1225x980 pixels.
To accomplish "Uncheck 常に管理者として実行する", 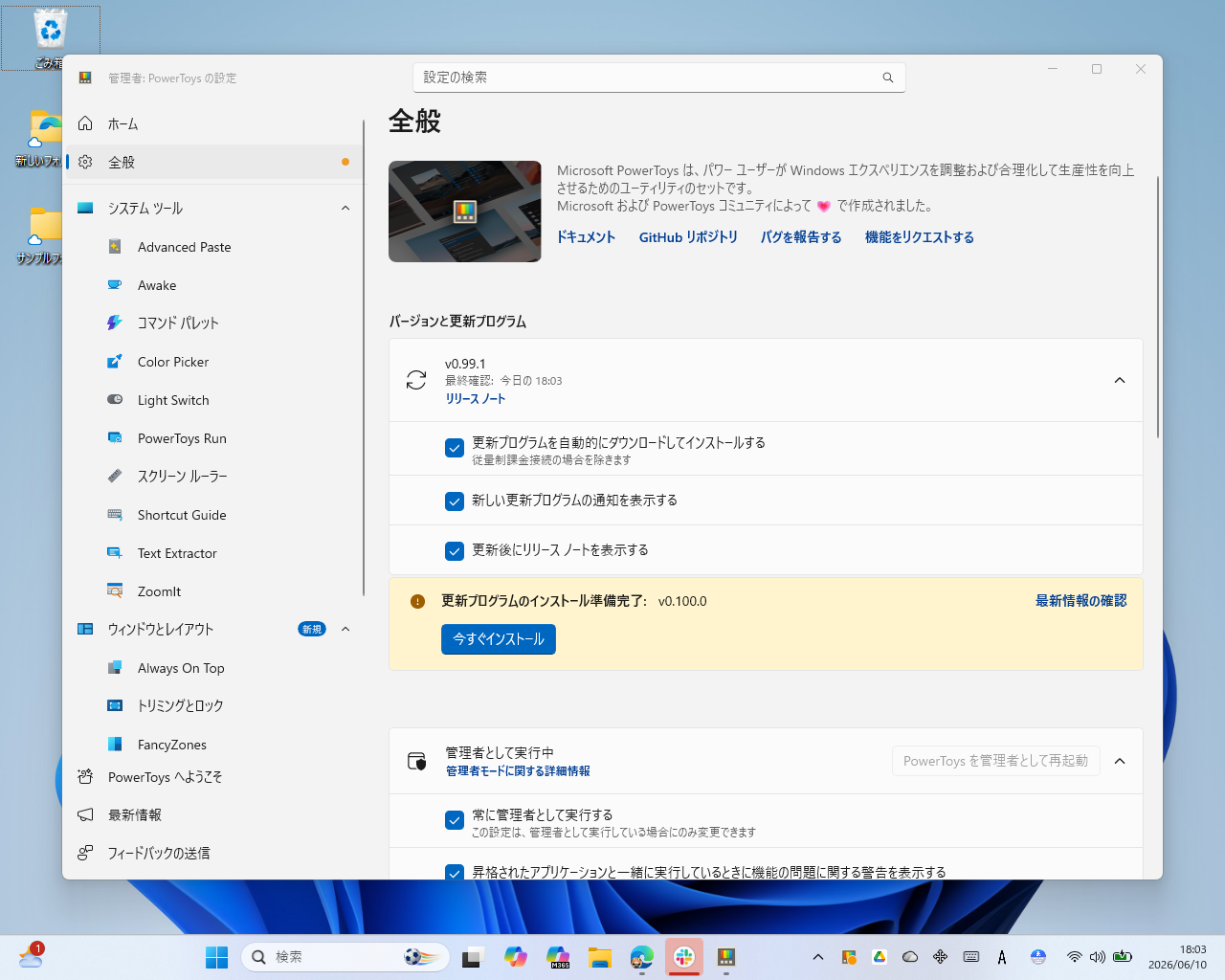I will point(455,820).
